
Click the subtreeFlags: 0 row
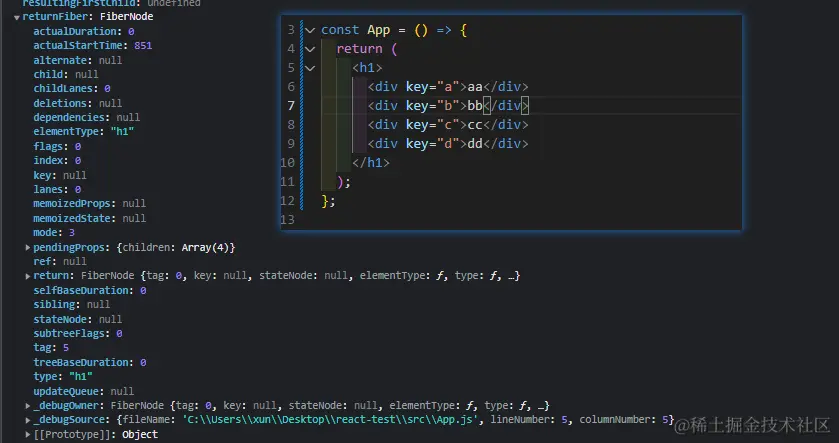(x=78, y=333)
